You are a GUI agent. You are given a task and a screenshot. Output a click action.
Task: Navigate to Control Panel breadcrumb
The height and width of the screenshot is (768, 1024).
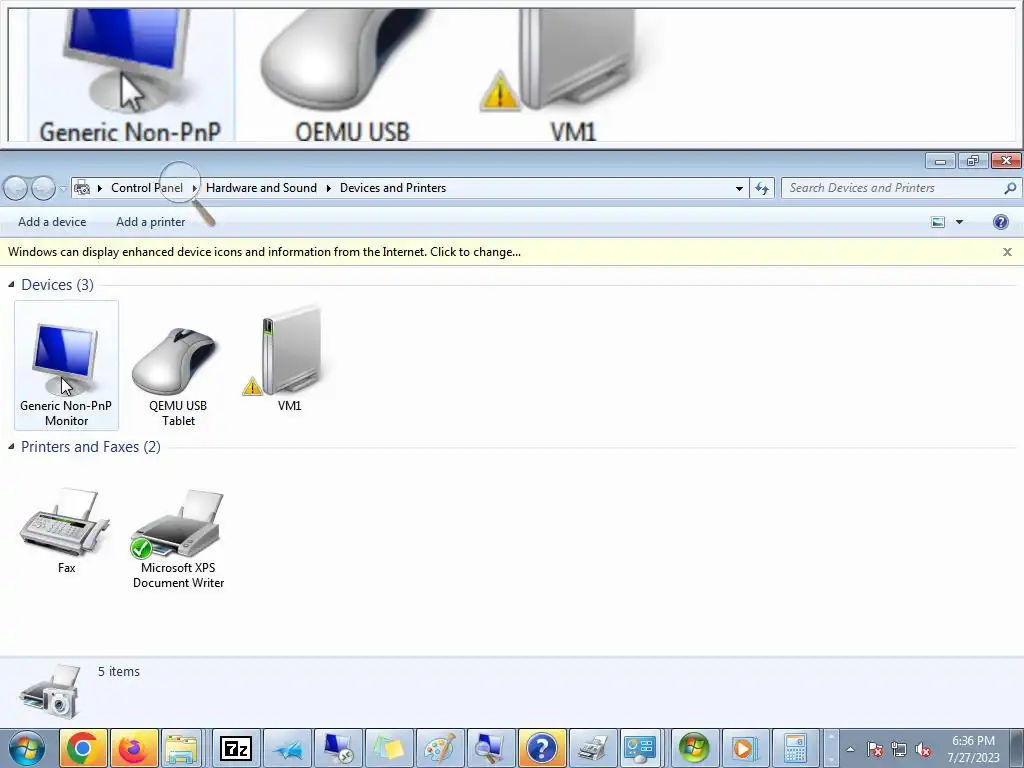(147, 188)
